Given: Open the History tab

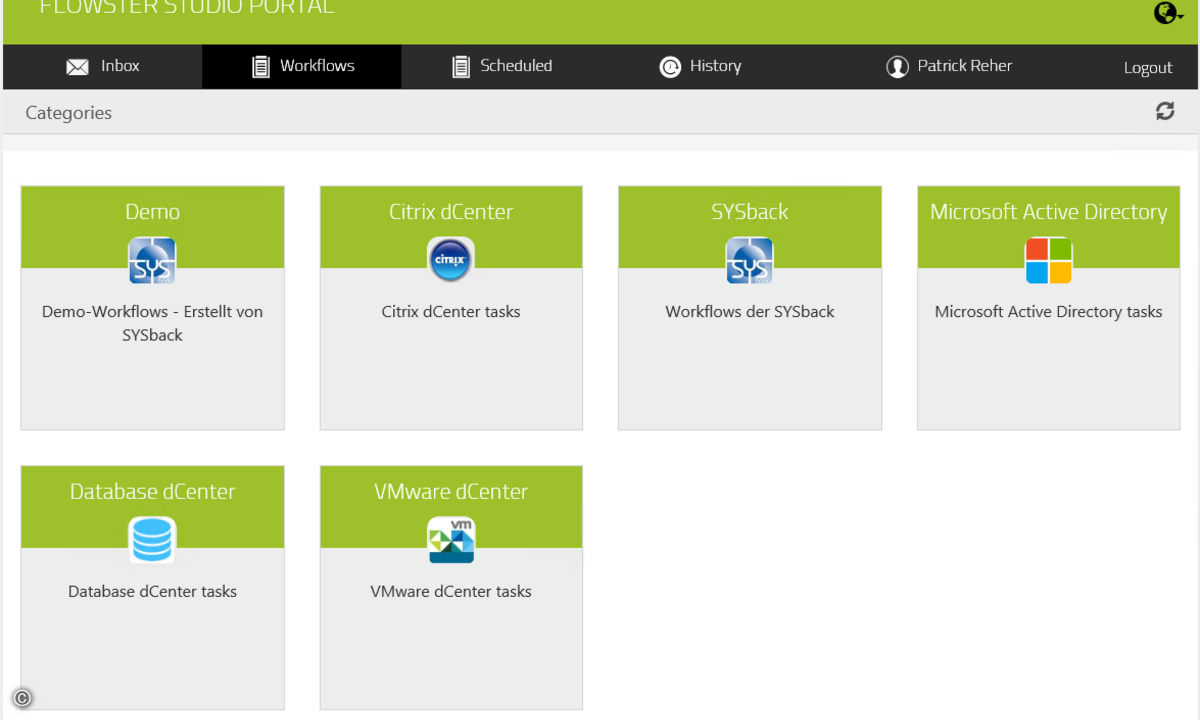Looking at the screenshot, I should tap(701, 66).
